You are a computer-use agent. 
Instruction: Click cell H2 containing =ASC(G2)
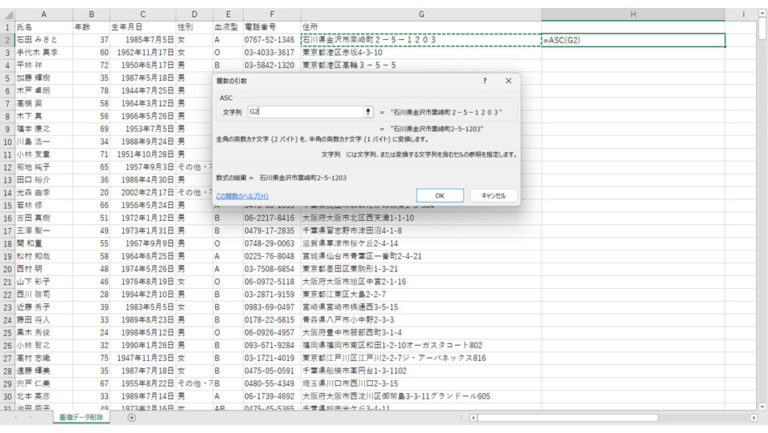(632, 40)
